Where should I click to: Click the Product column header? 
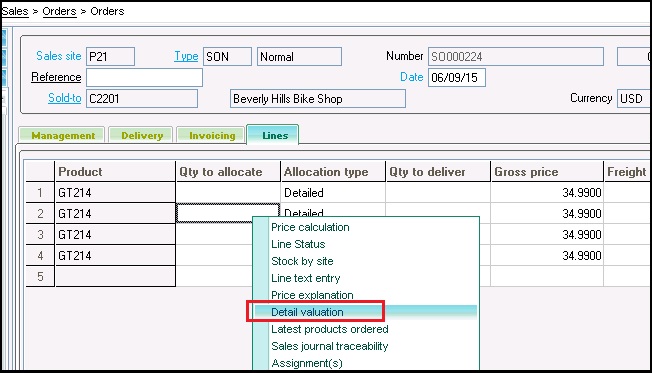[x=115, y=171]
